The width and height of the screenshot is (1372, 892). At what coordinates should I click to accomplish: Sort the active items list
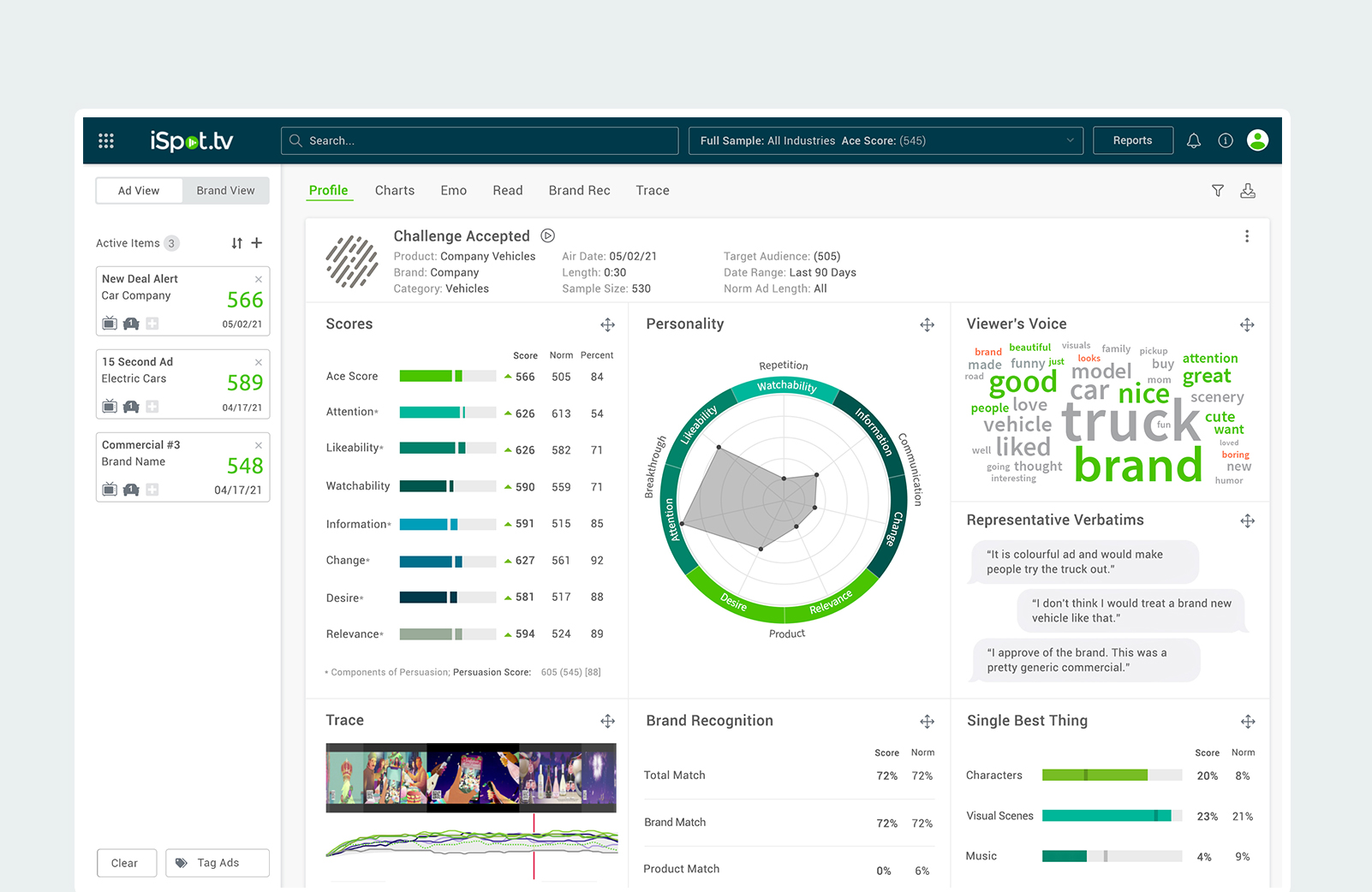pos(236,243)
